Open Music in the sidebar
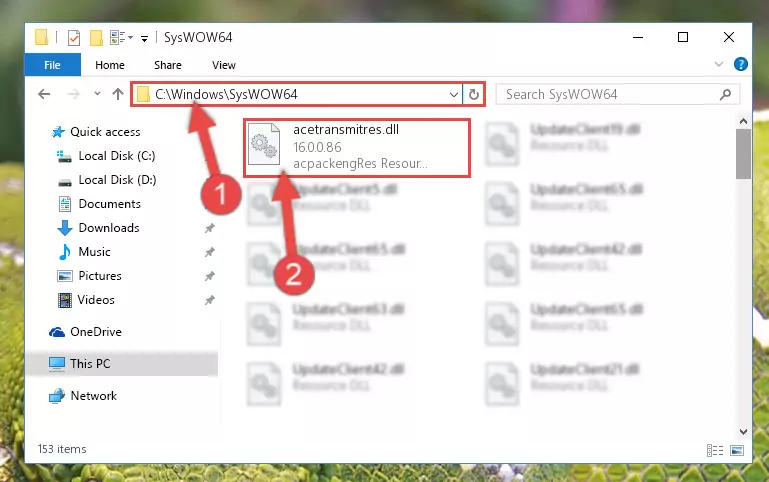 tap(94, 252)
